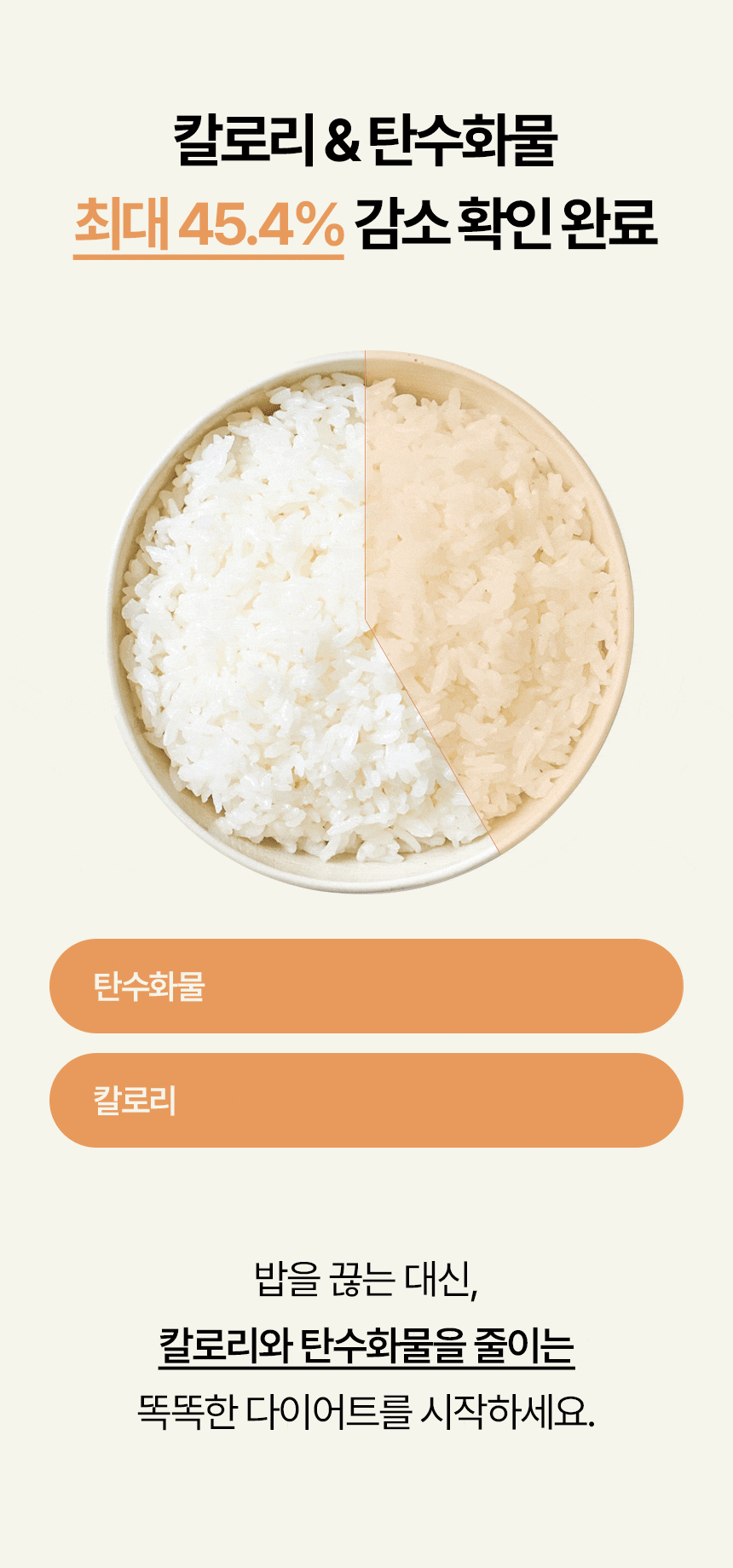Click 탄수화물 in the top headline

(465, 141)
